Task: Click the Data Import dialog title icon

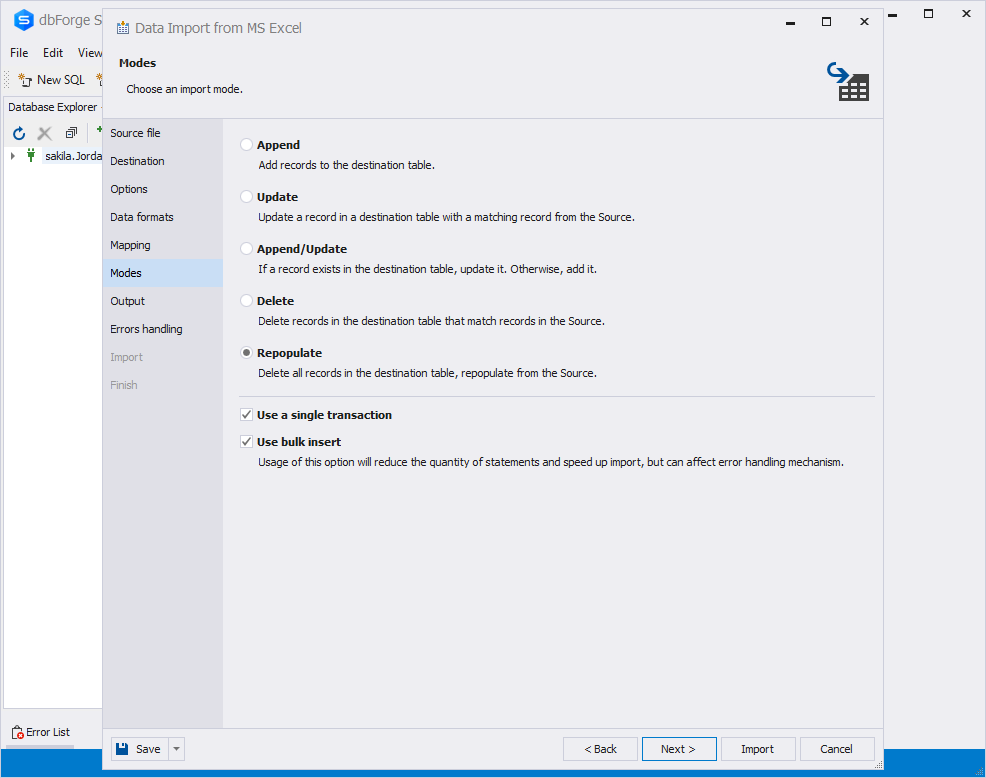Action: click(123, 28)
